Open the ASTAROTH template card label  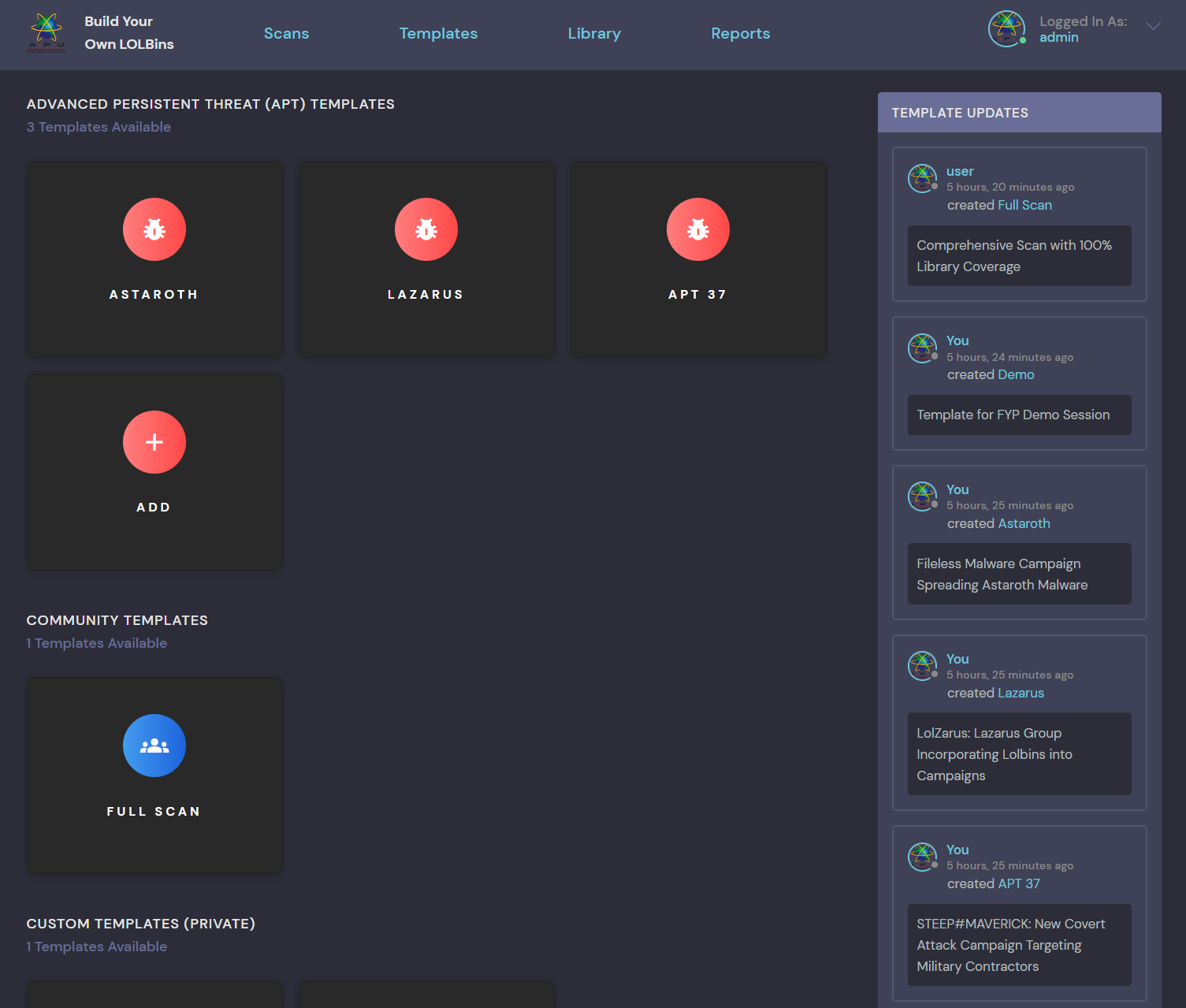click(154, 295)
